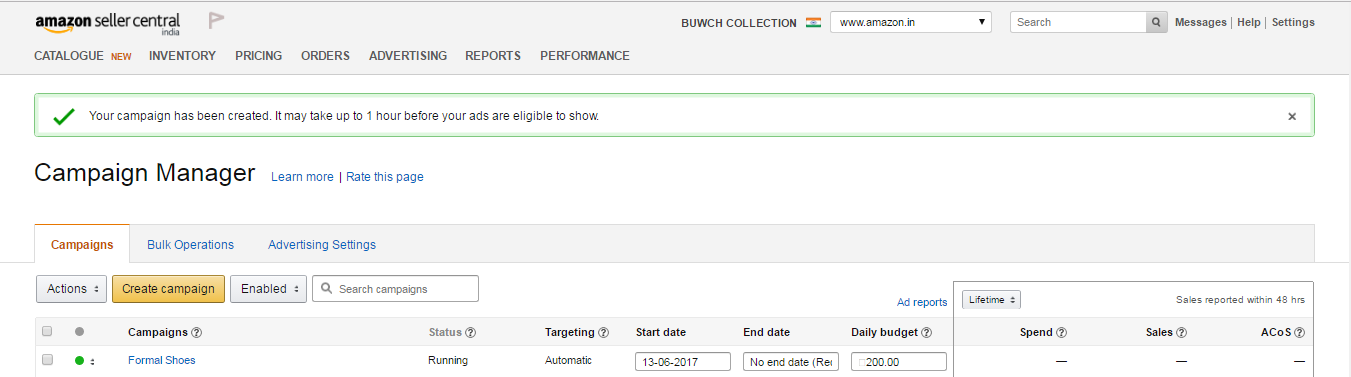Click the Daily budget help icon

click(927, 332)
